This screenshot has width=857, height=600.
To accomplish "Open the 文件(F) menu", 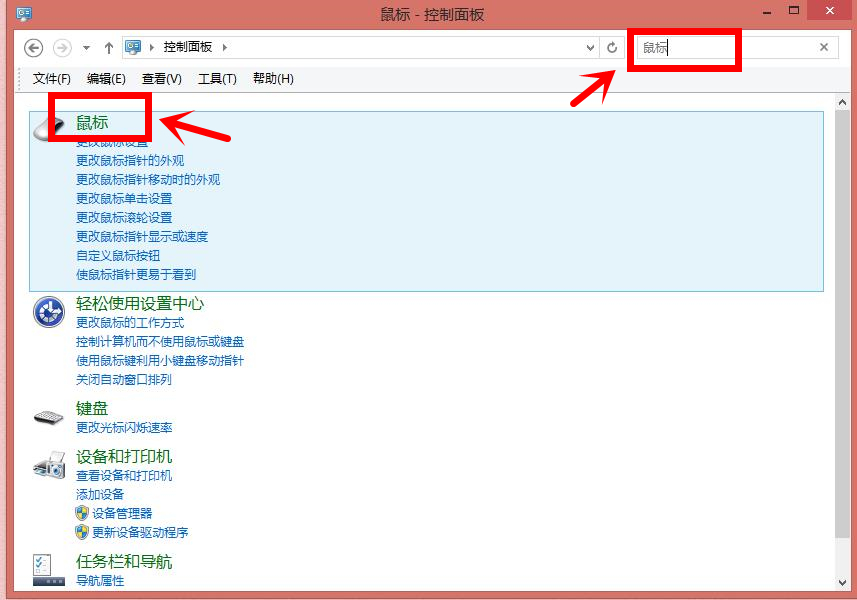I will 52,79.
